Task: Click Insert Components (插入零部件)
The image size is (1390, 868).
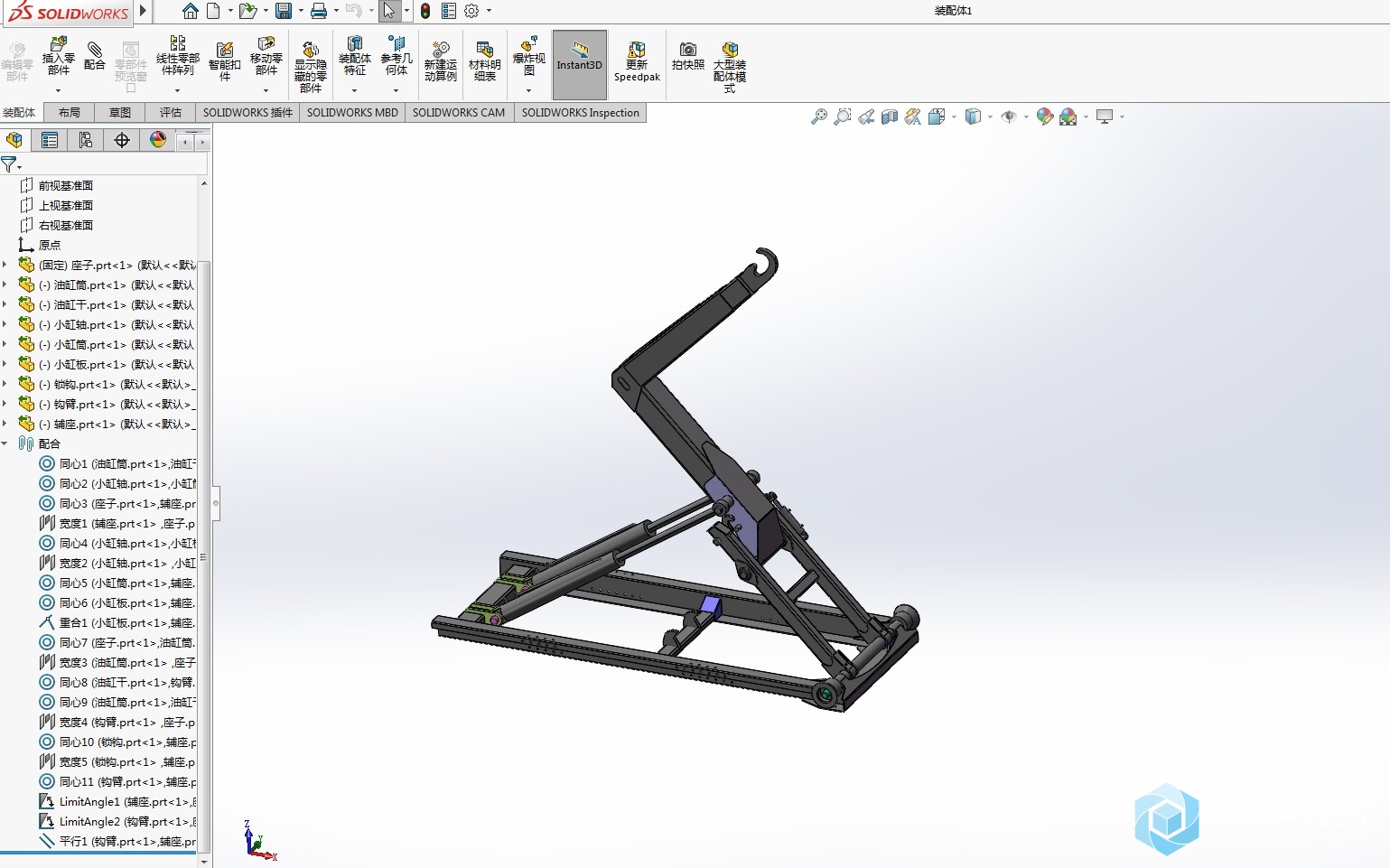Action: click(x=58, y=56)
